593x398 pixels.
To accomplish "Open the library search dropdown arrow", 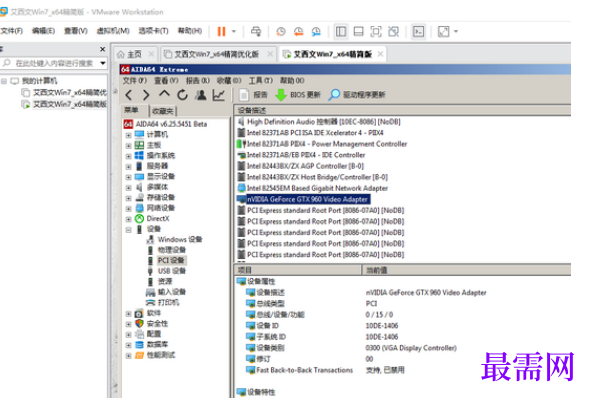I will [102, 63].
